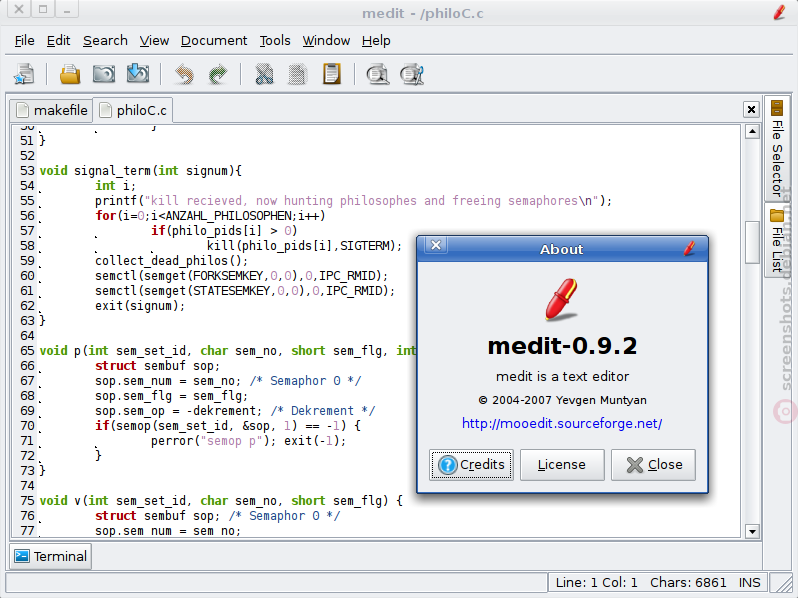Click the medit-0.9.2 version heading

tap(562, 346)
